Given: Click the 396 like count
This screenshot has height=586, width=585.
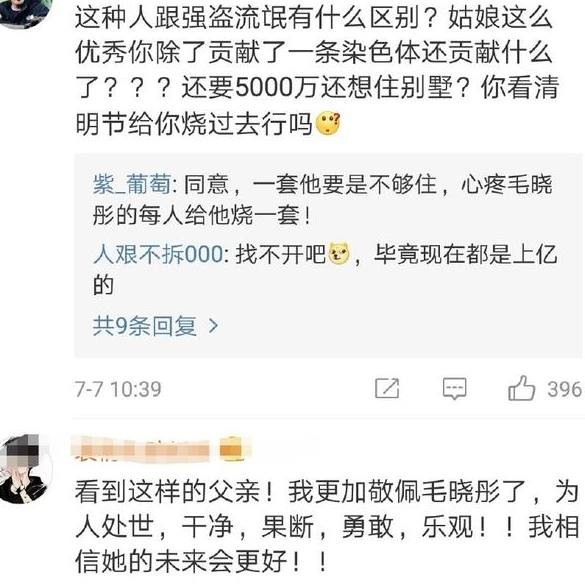Looking at the screenshot, I should click(x=565, y=389).
